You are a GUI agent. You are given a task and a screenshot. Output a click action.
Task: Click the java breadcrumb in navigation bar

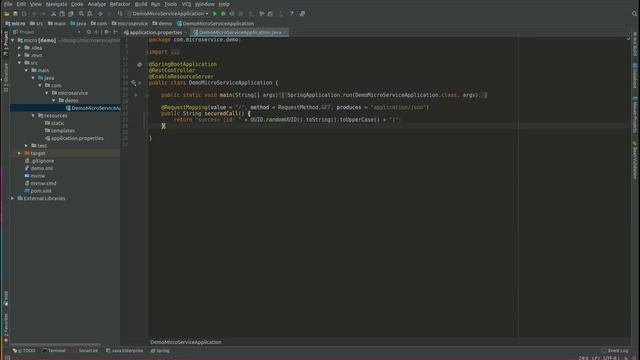click(78, 24)
